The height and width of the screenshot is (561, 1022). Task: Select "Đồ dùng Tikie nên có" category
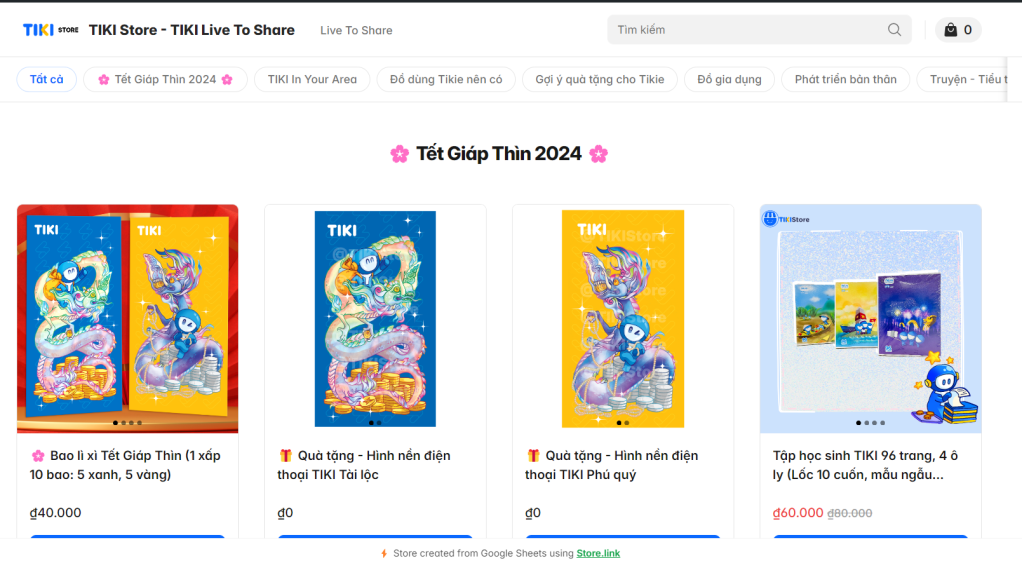pos(446,79)
